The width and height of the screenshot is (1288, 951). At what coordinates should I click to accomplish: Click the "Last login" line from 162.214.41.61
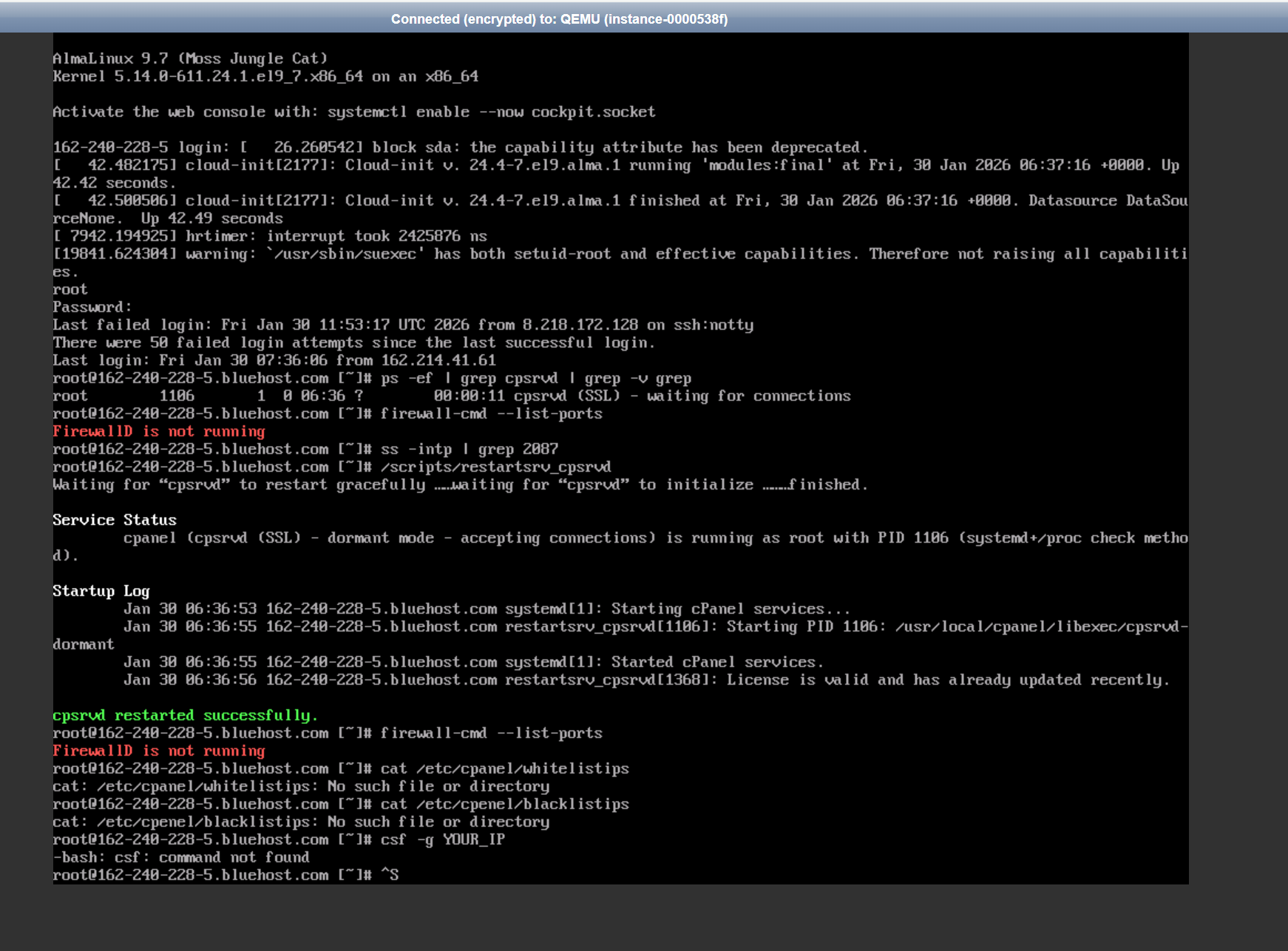274,360
